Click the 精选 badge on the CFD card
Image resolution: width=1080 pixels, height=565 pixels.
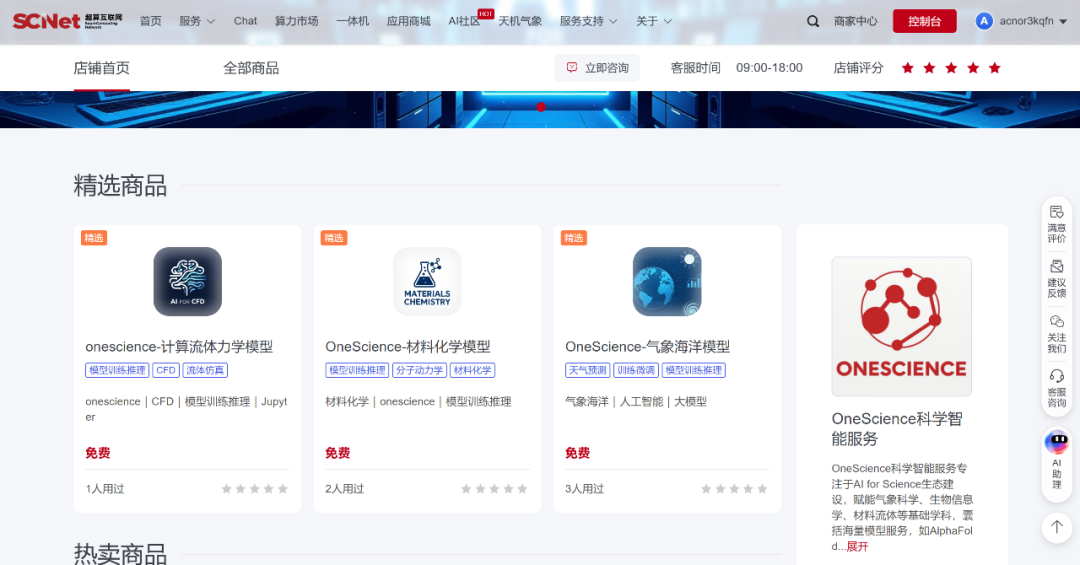click(94, 238)
